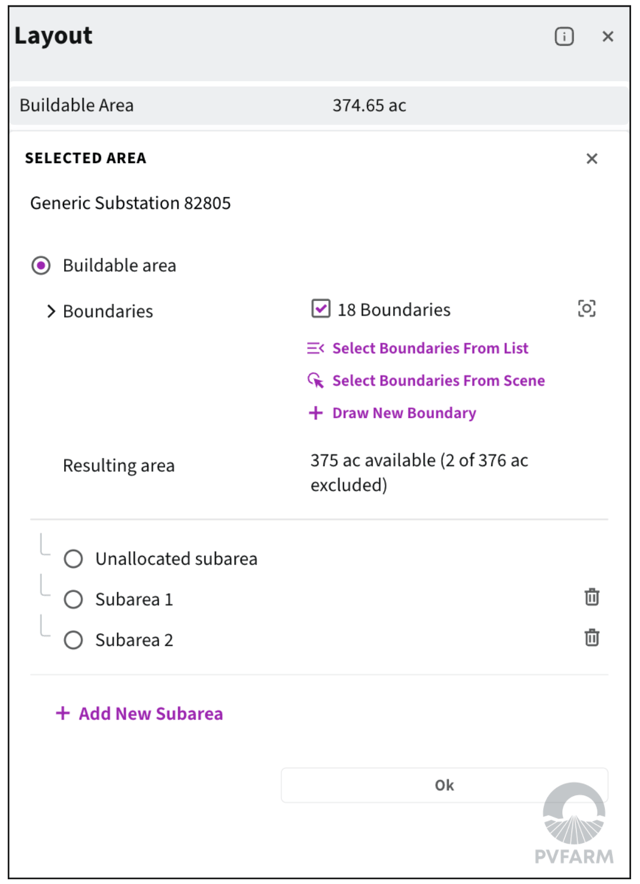The width and height of the screenshot is (640, 884).
Task: Click the plus icon for Add New Subarea
Action: (63, 713)
